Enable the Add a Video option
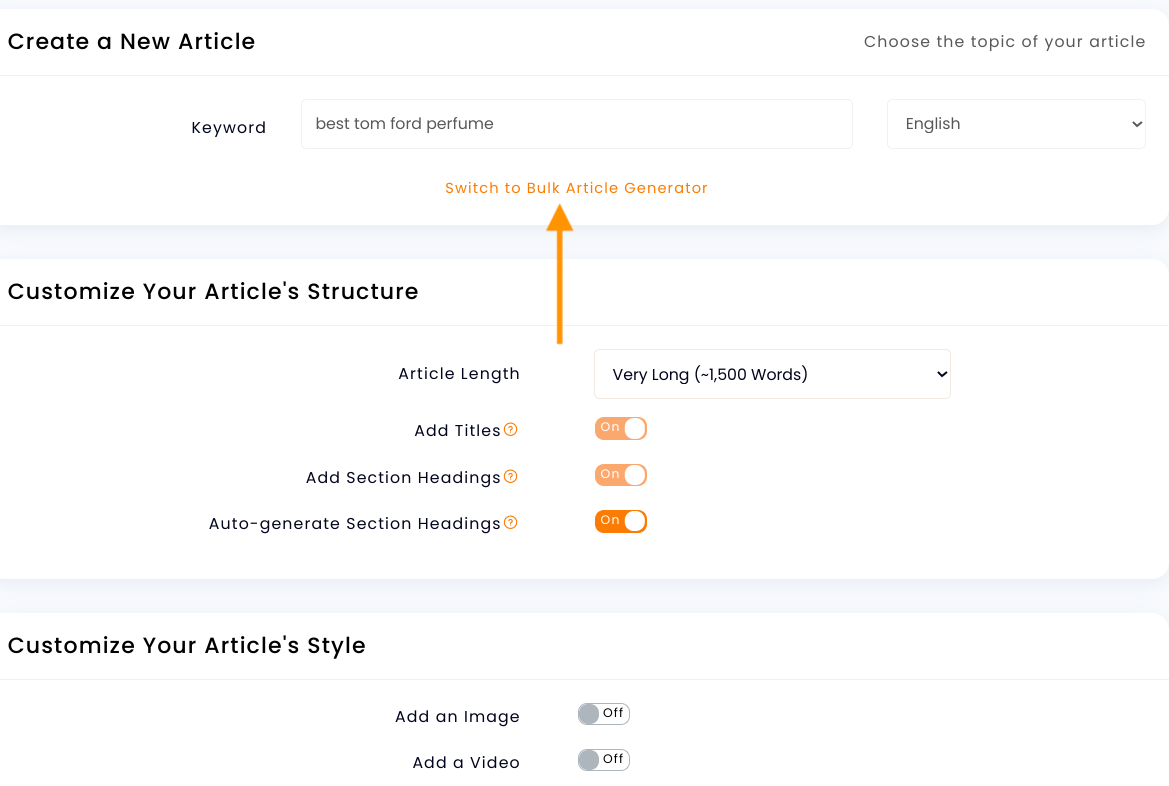1169x786 pixels. [603, 759]
